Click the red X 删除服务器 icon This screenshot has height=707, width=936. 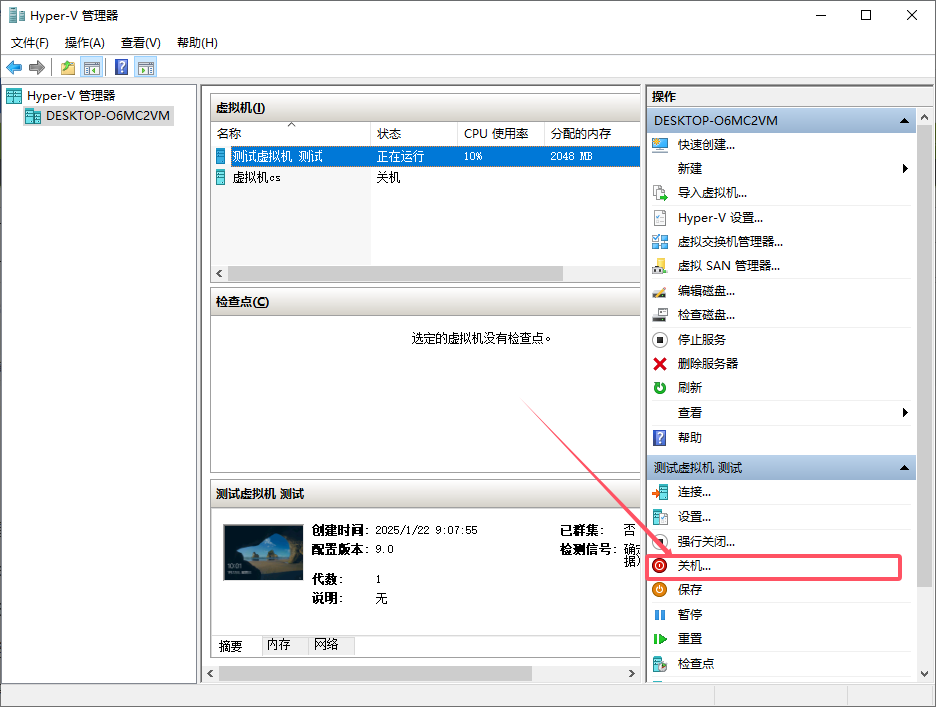click(660, 364)
